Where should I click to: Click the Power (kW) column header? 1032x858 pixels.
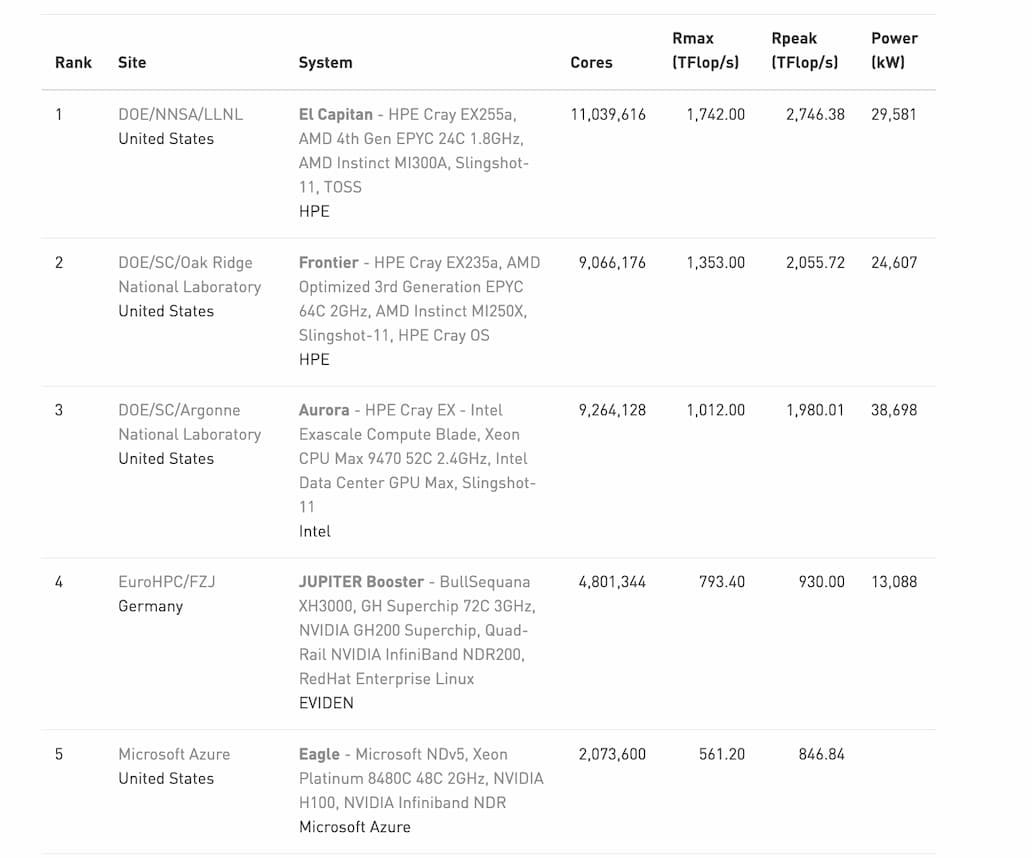click(x=894, y=50)
